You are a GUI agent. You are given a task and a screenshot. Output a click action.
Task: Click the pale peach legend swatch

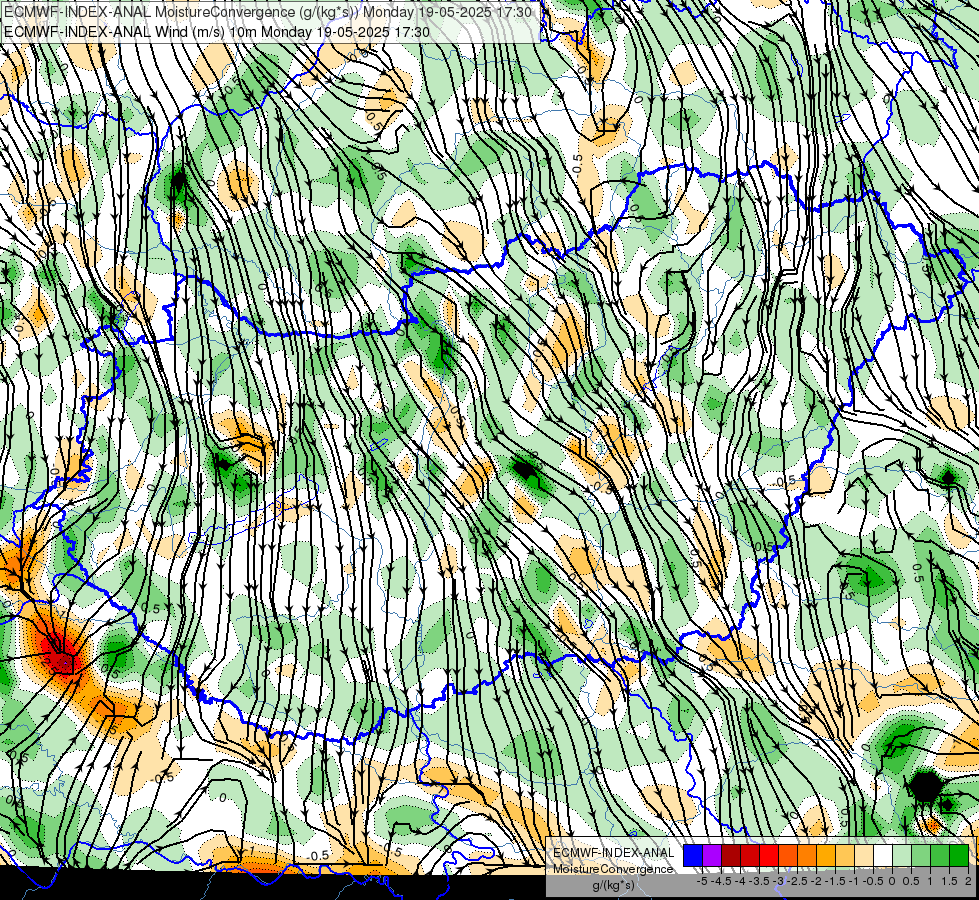(864, 855)
